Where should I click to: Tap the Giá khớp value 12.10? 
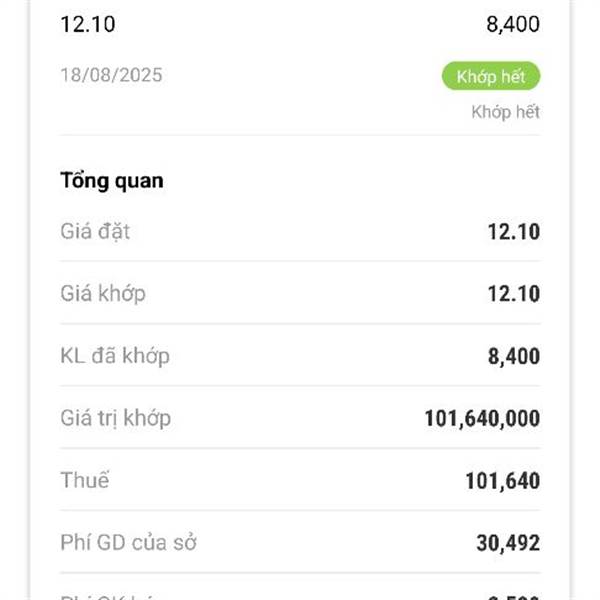(x=514, y=293)
